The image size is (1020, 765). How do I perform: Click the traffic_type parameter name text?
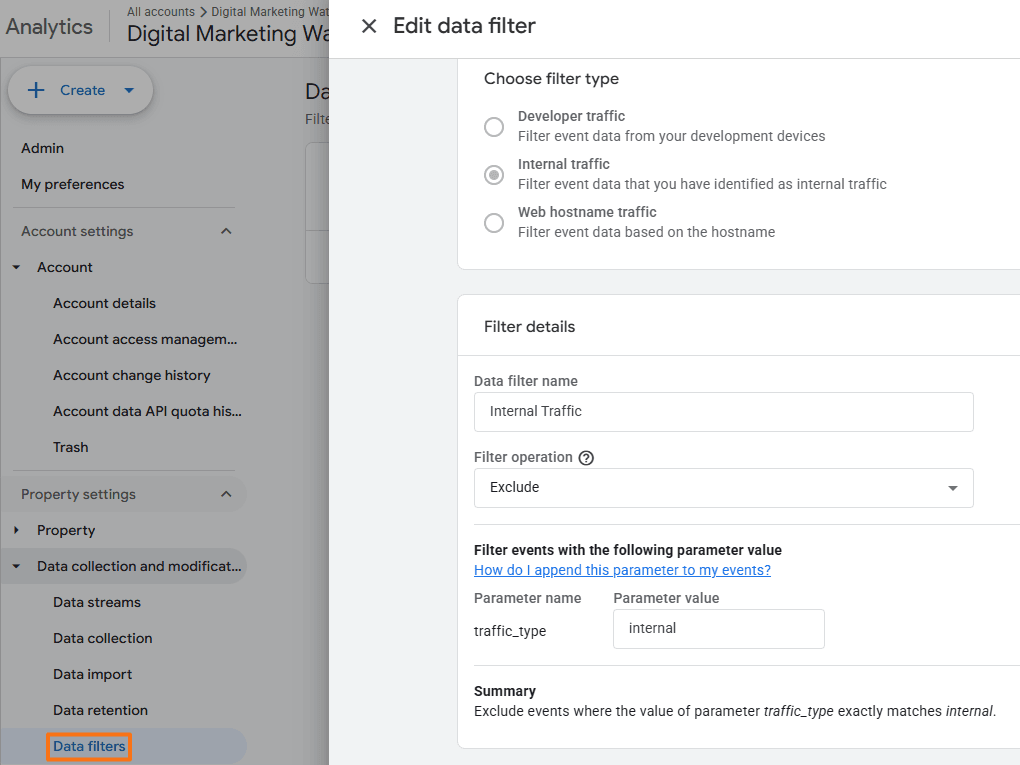pos(510,631)
